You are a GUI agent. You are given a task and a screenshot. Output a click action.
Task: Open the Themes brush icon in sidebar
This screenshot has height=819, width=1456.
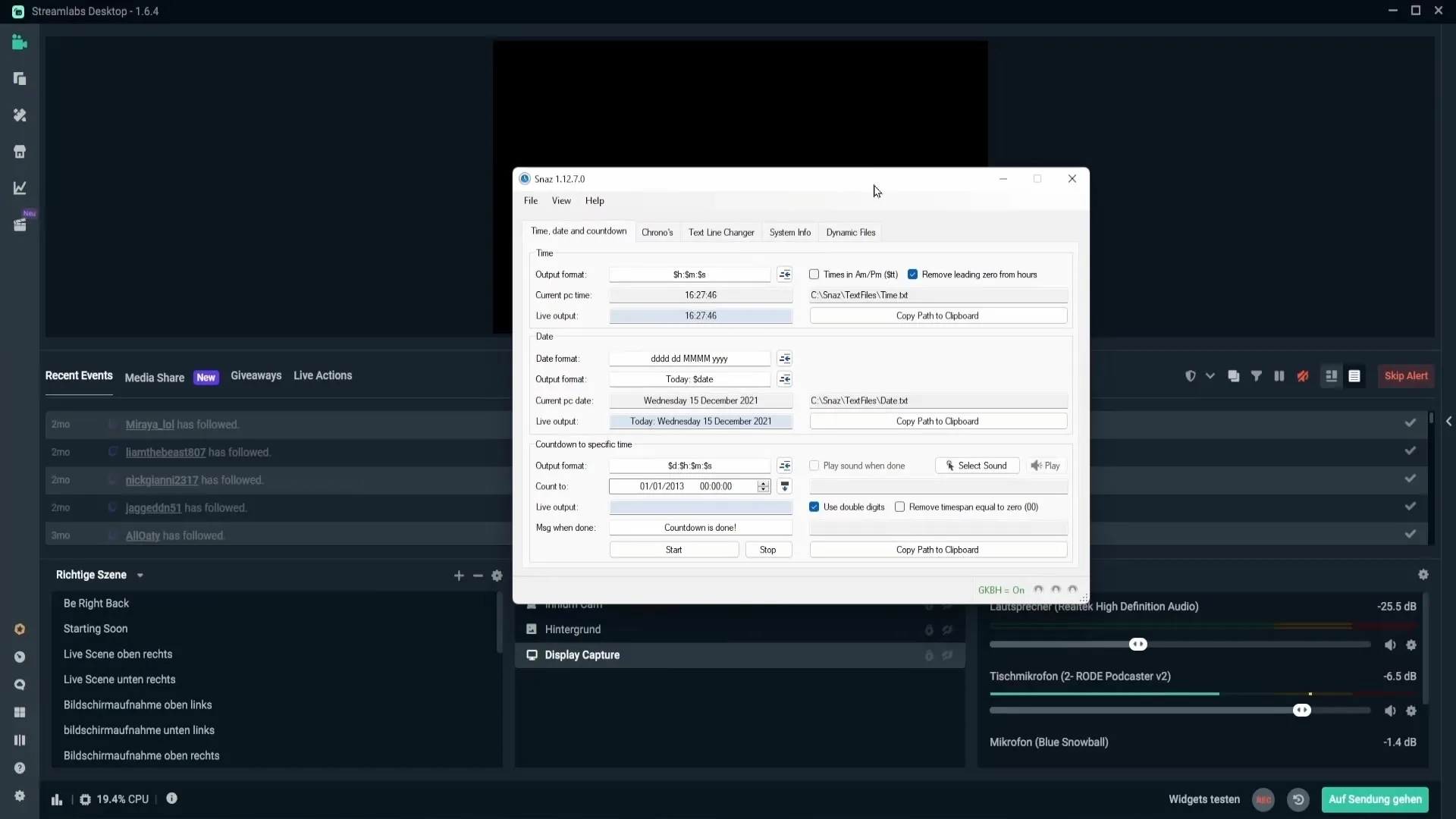click(20, 115)
